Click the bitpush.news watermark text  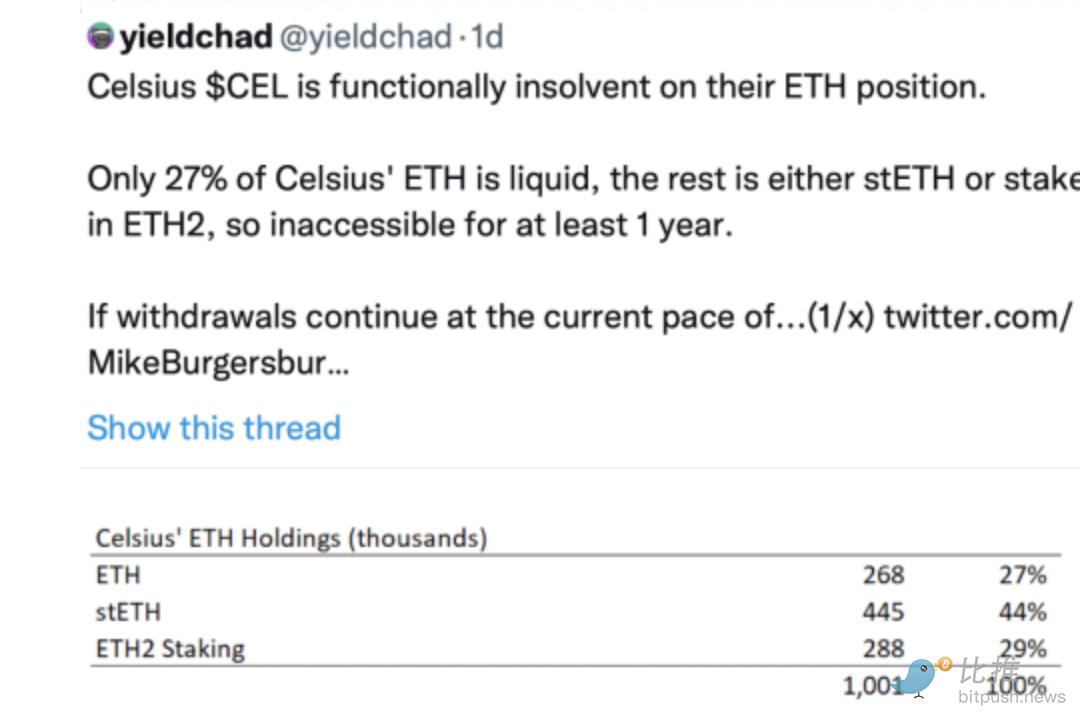[1012, 697]
